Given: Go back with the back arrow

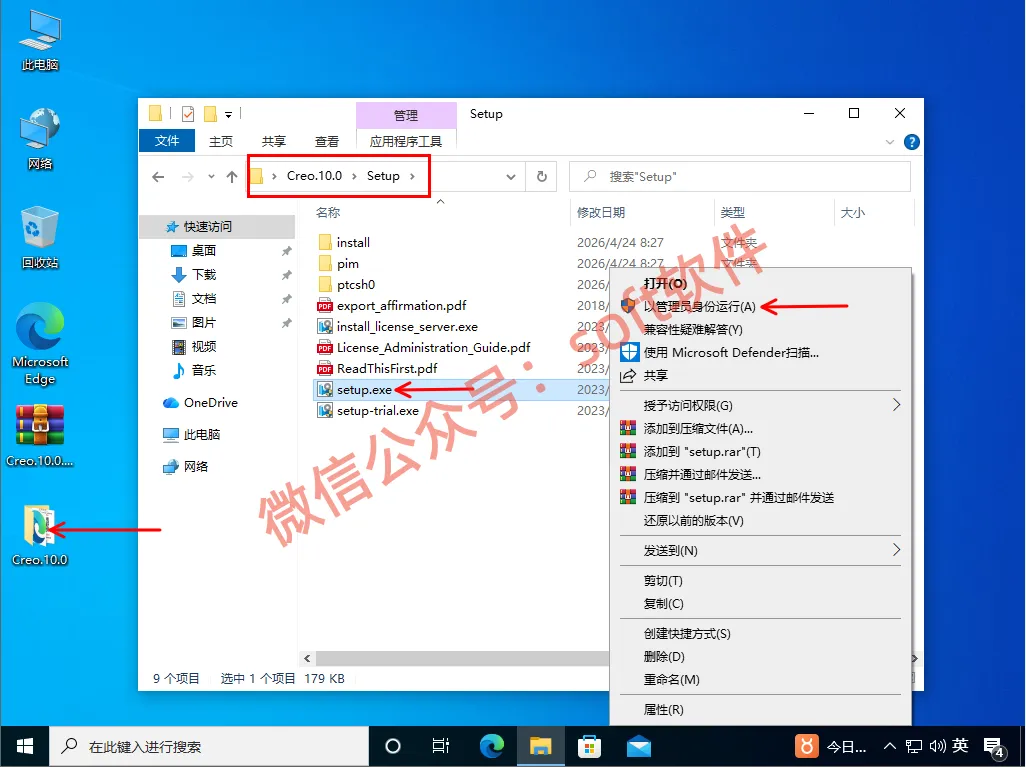Looking at the screenshot, I should [158, 177].
